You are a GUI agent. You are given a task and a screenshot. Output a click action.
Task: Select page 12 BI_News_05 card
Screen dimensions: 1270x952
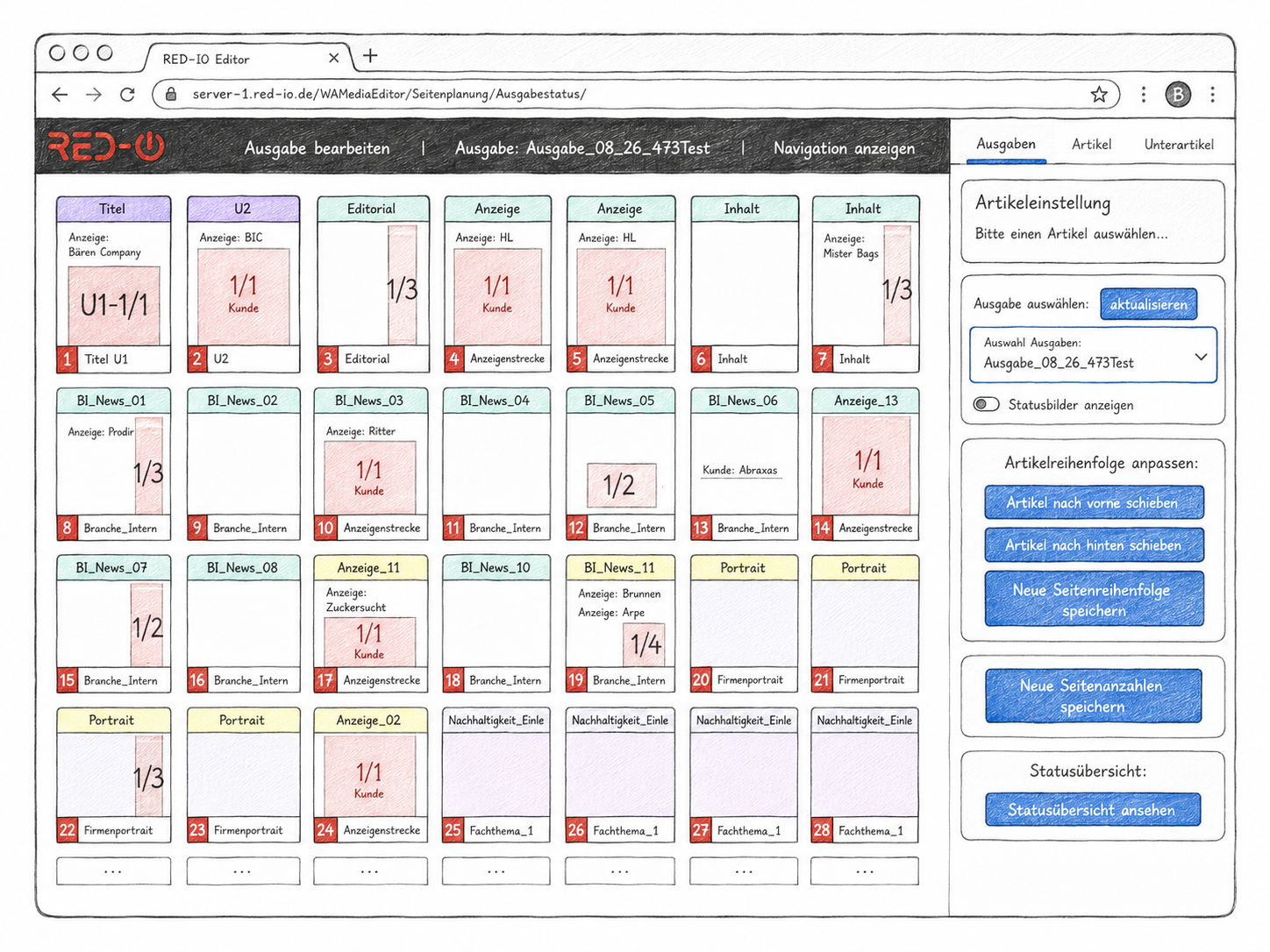pyautogui.click(x=620, y=464)
